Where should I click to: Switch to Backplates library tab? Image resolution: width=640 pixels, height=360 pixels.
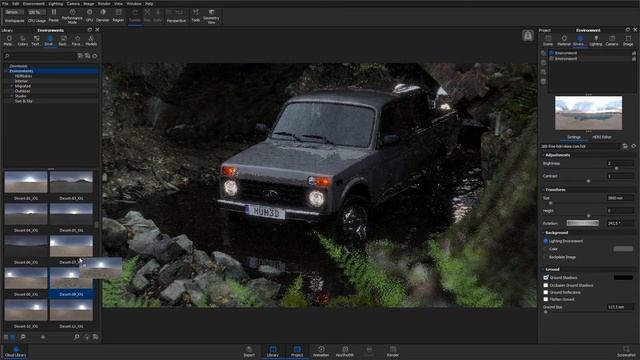[63, 40]
